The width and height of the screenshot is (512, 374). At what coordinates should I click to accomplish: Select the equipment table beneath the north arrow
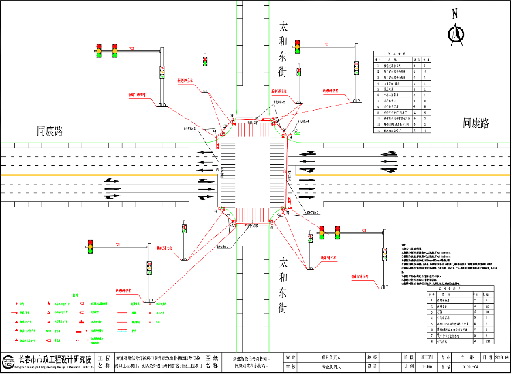click(402, 92)
